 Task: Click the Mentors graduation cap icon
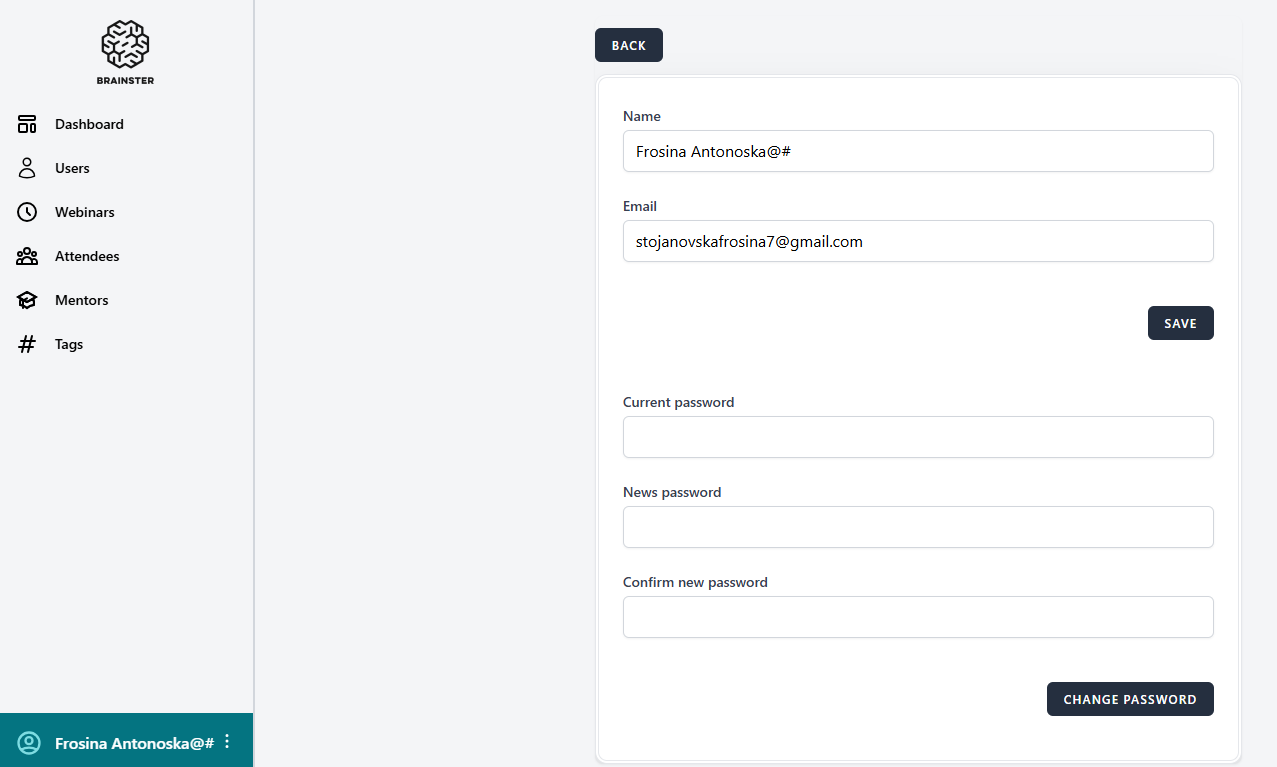pos(27,300)
